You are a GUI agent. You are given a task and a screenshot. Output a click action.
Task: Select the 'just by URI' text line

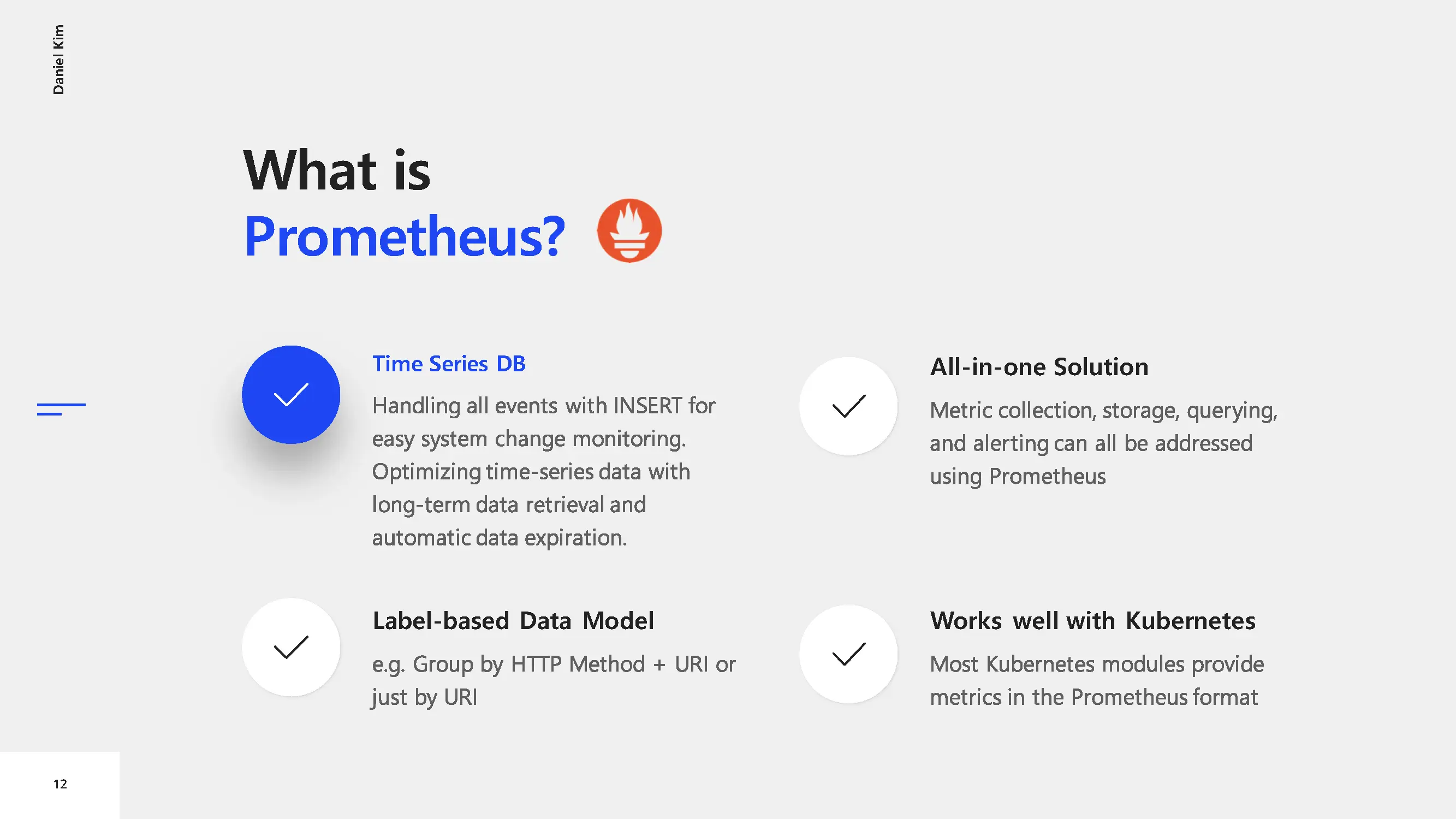pos(425,697)
